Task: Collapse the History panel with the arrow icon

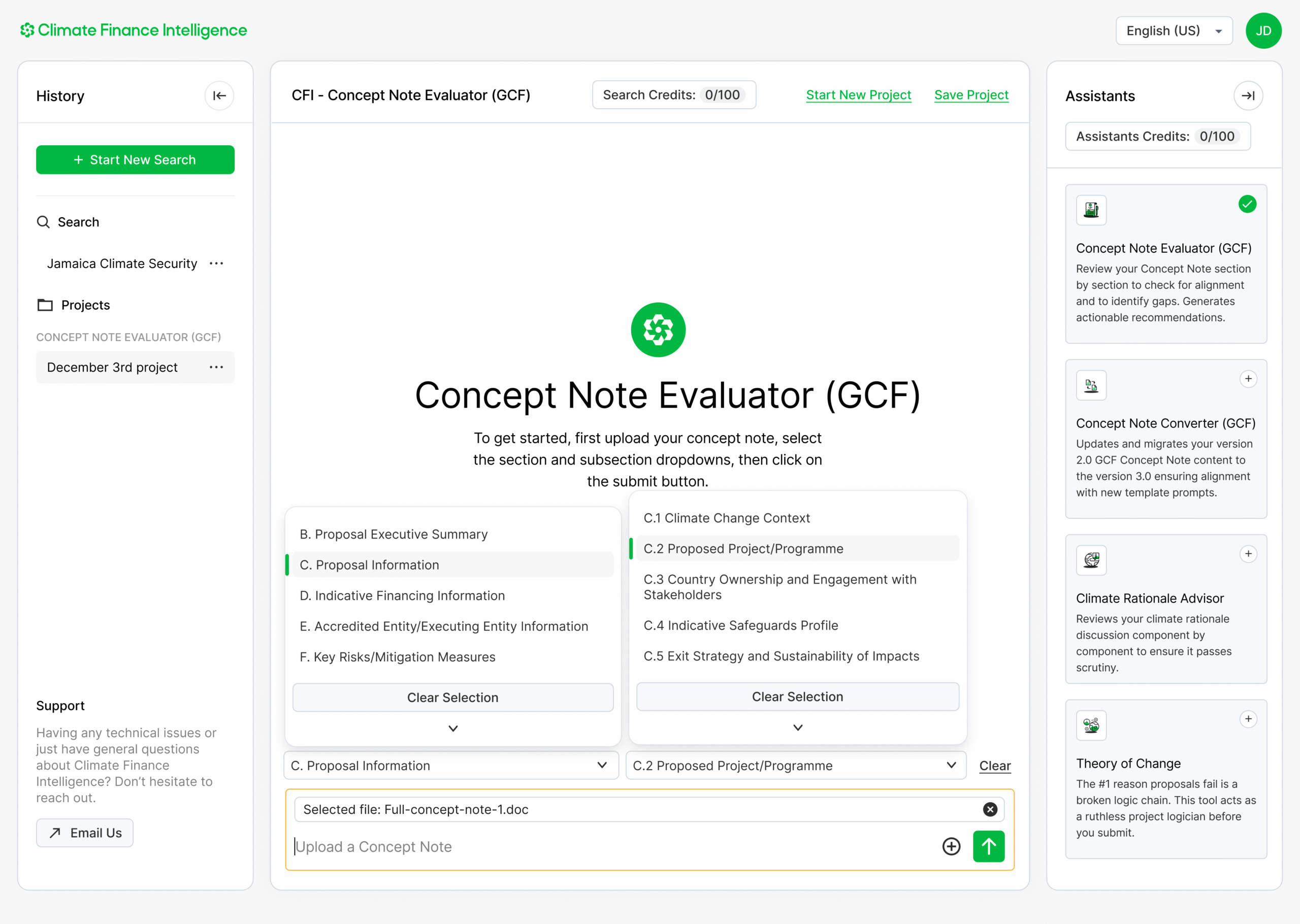Action: [219, 95]
